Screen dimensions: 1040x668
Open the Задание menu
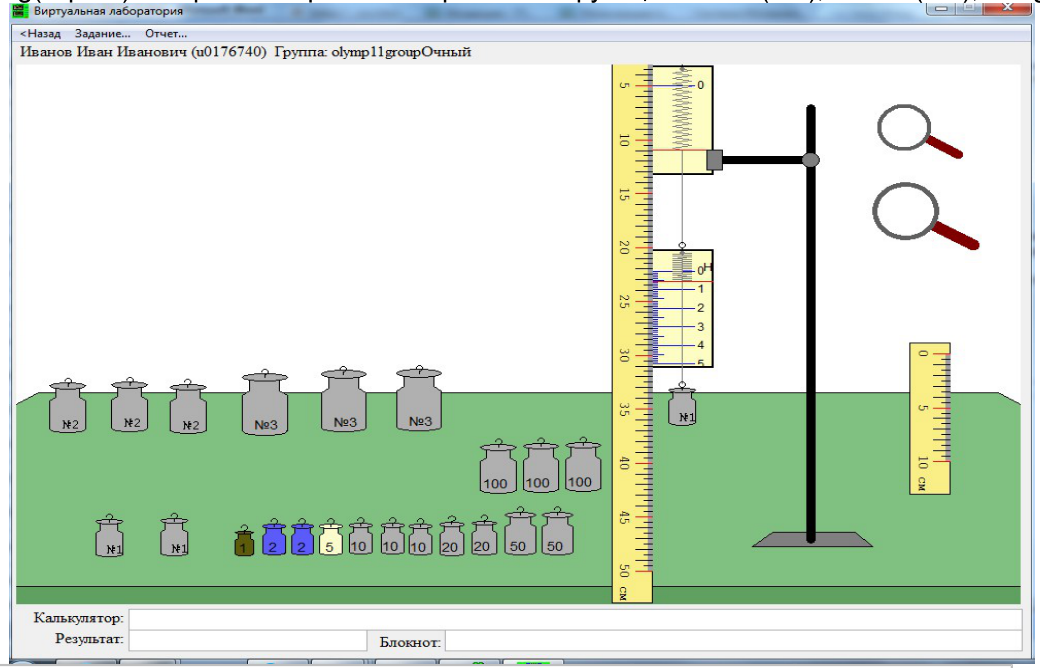point(102,33)
